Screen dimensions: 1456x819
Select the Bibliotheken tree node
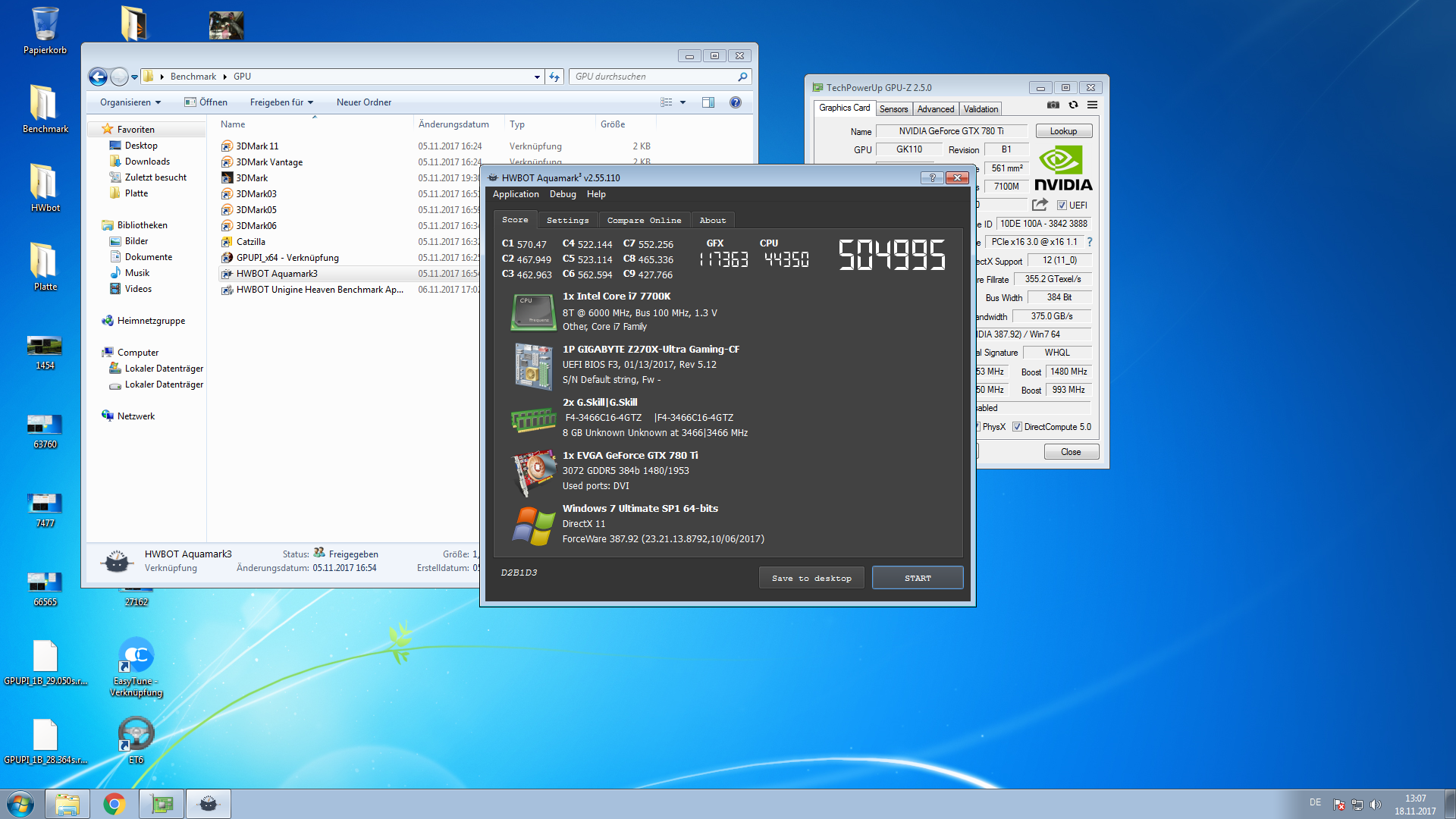click(x=142, y=225)
